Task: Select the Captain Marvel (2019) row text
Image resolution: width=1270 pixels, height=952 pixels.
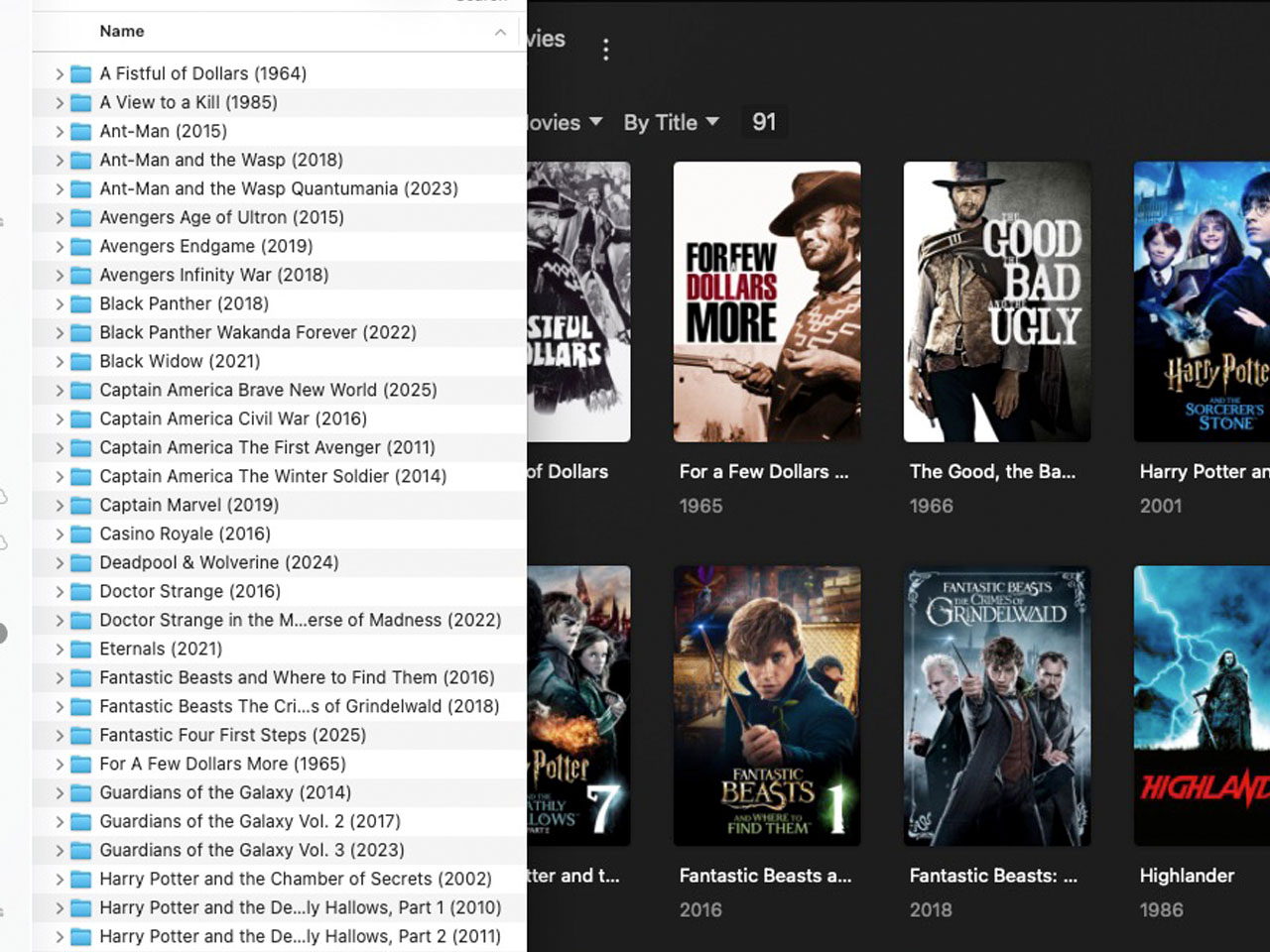Action: (x=190, y=505)
